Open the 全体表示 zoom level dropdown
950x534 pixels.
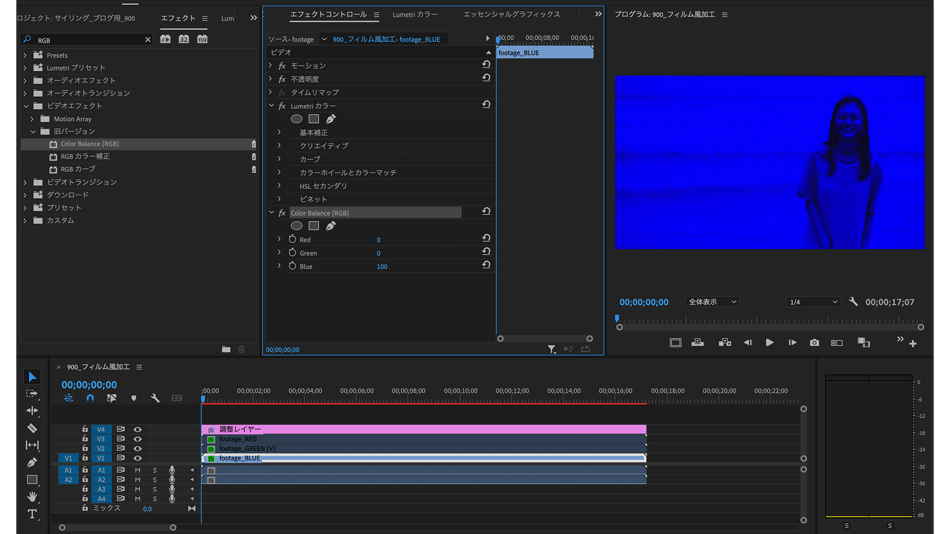pyautogui.click(x=712, y=302)
